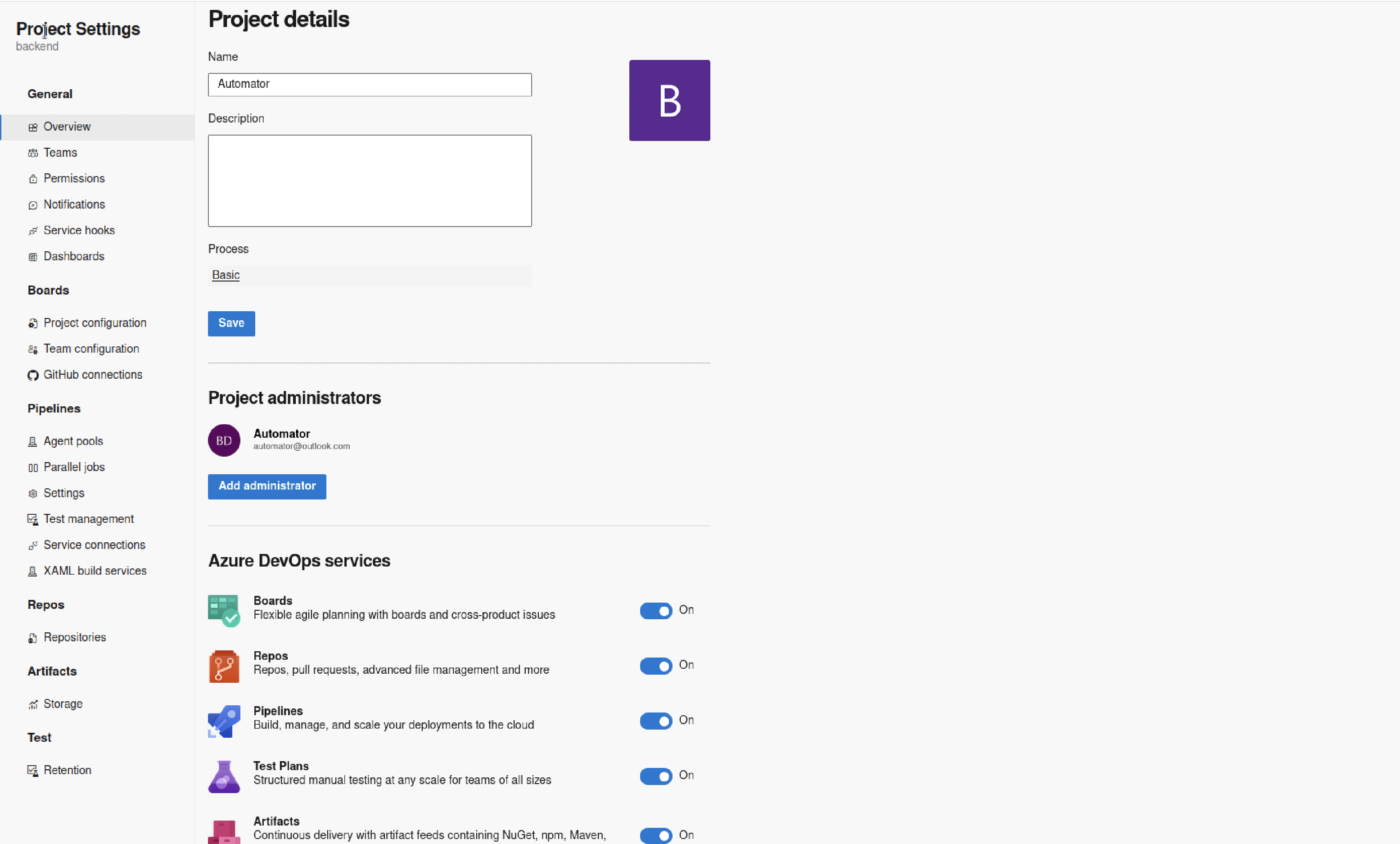
Task: Click the Service hooks icon
Action: pyautogui.click(x=33, y=231)
